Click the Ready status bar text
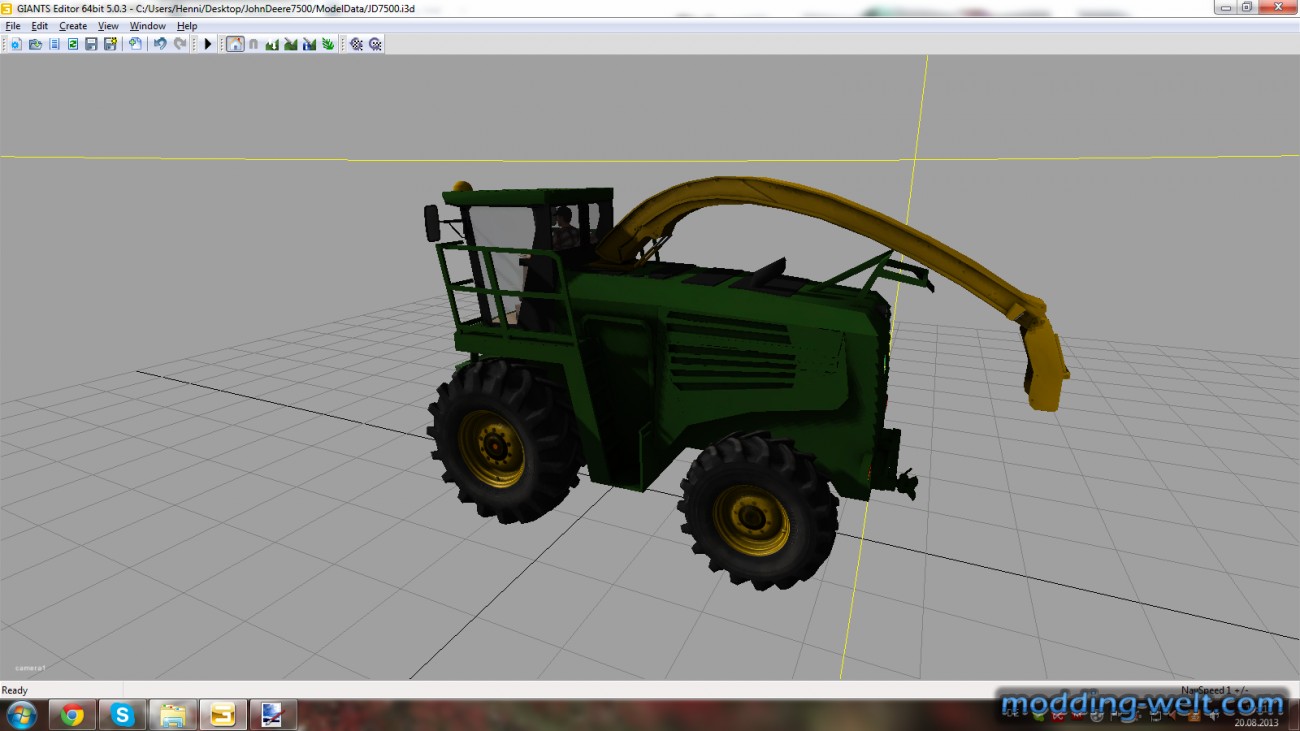Screen dimensions: 1300x731 pos(15,690)
